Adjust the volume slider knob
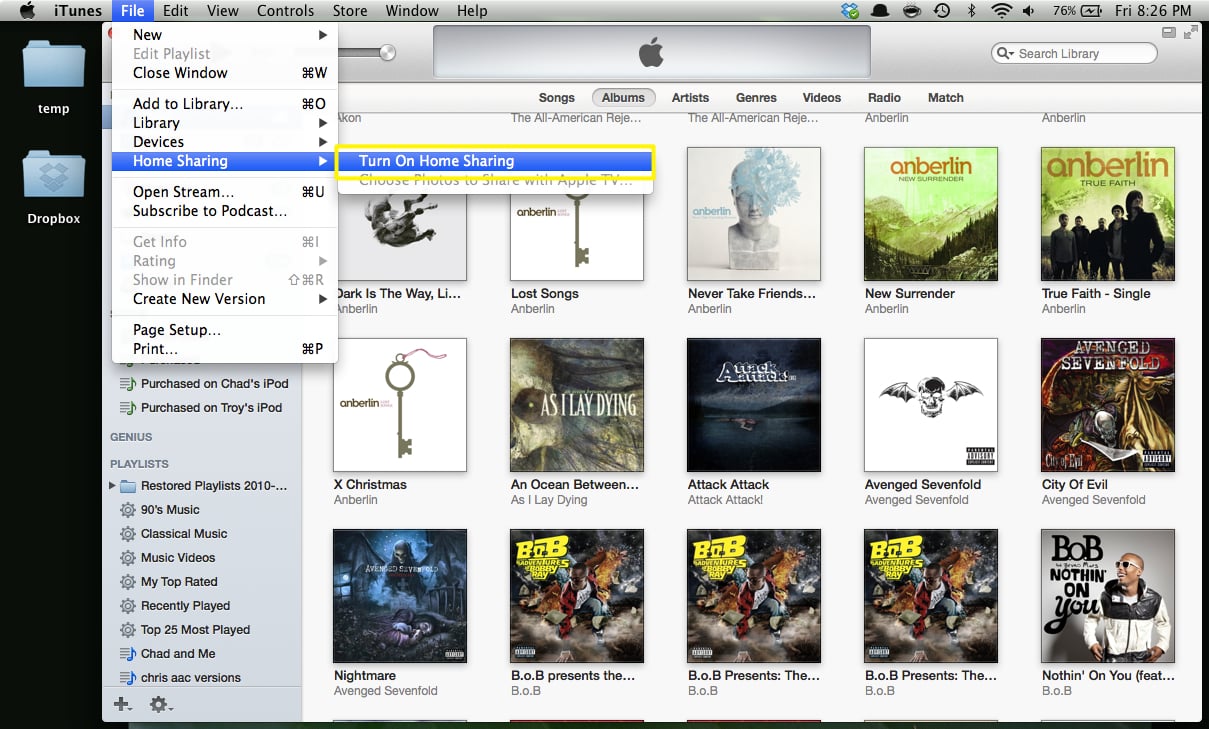This screenshot has width=1209, height=729. point(388,53)
